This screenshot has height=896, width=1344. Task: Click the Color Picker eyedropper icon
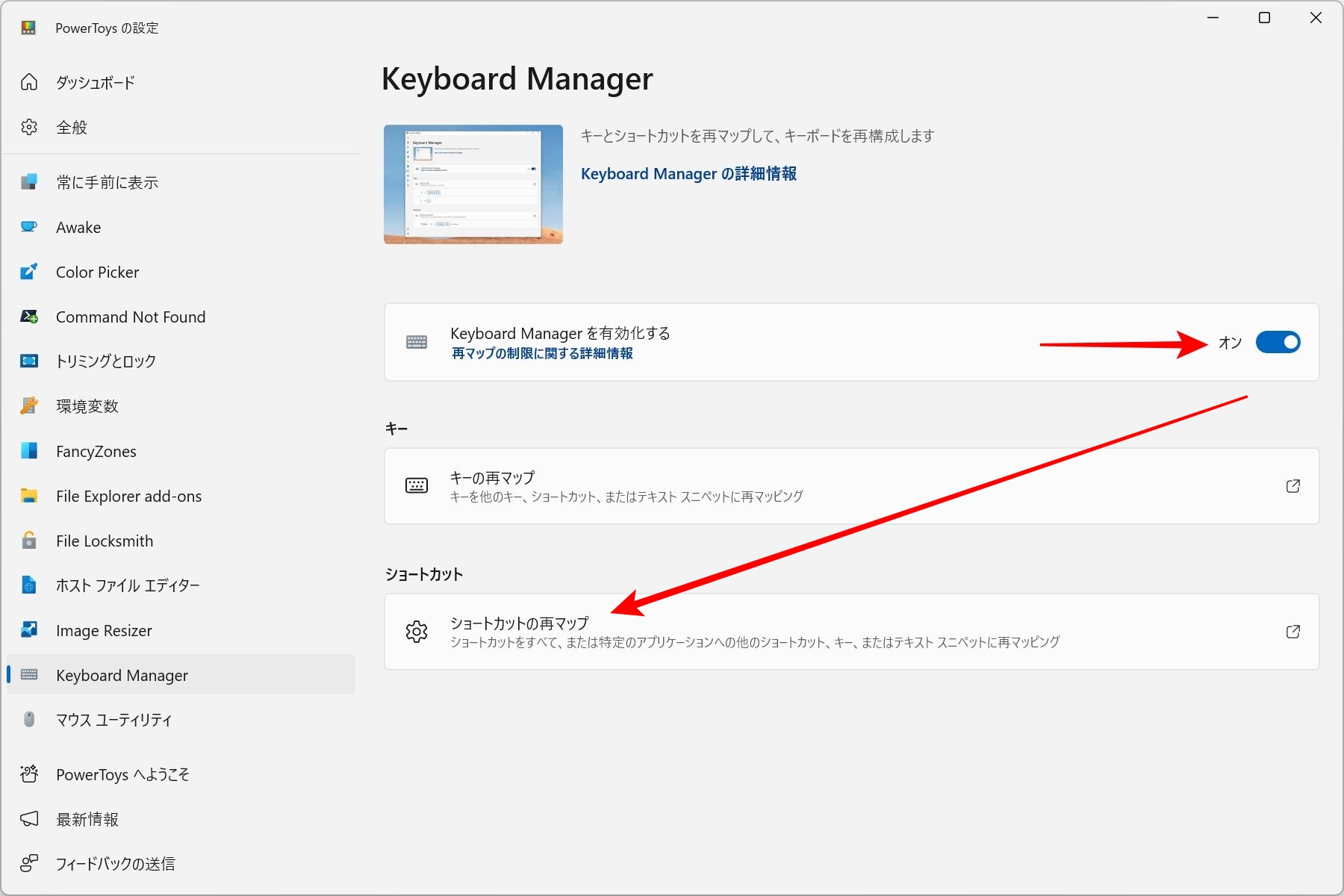coord(29,272)
